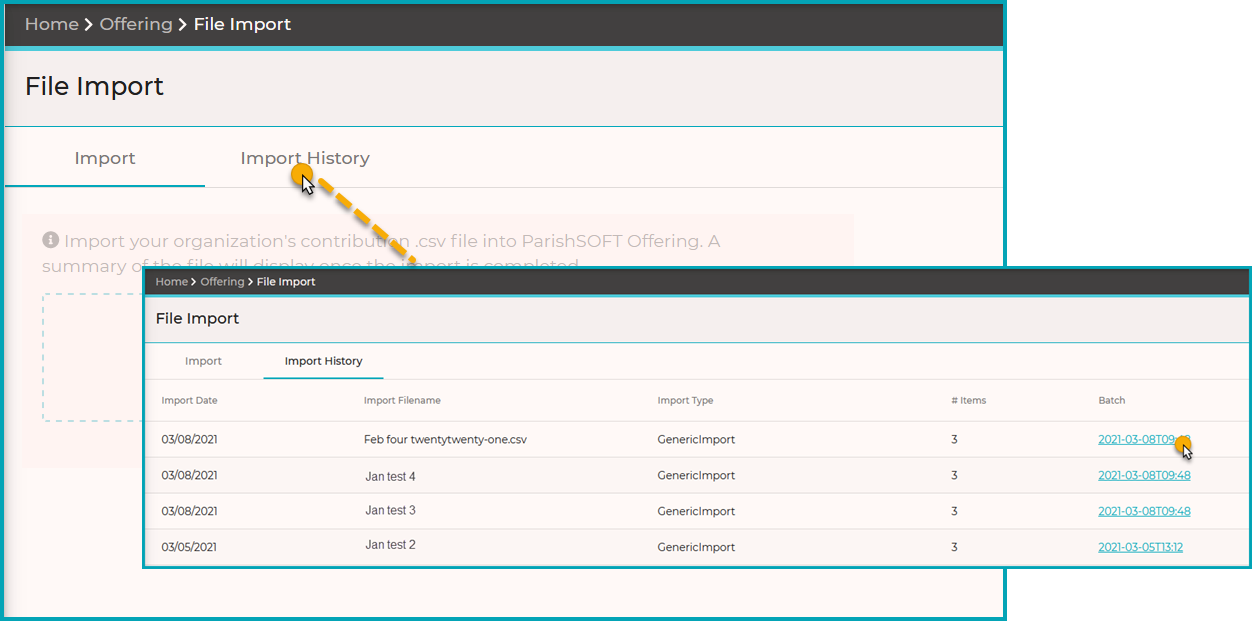
Task: Open the batch link for Jan test 3
Action: [x=1144, y=511]
